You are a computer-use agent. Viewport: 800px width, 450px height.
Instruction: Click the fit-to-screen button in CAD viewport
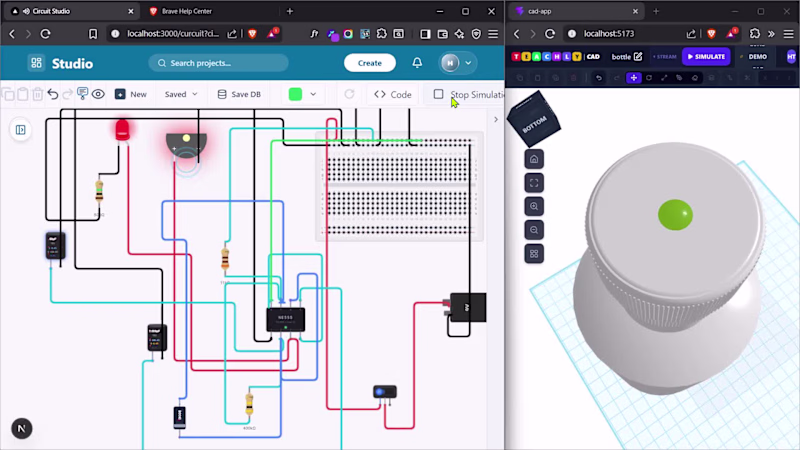tap(534, 183)
